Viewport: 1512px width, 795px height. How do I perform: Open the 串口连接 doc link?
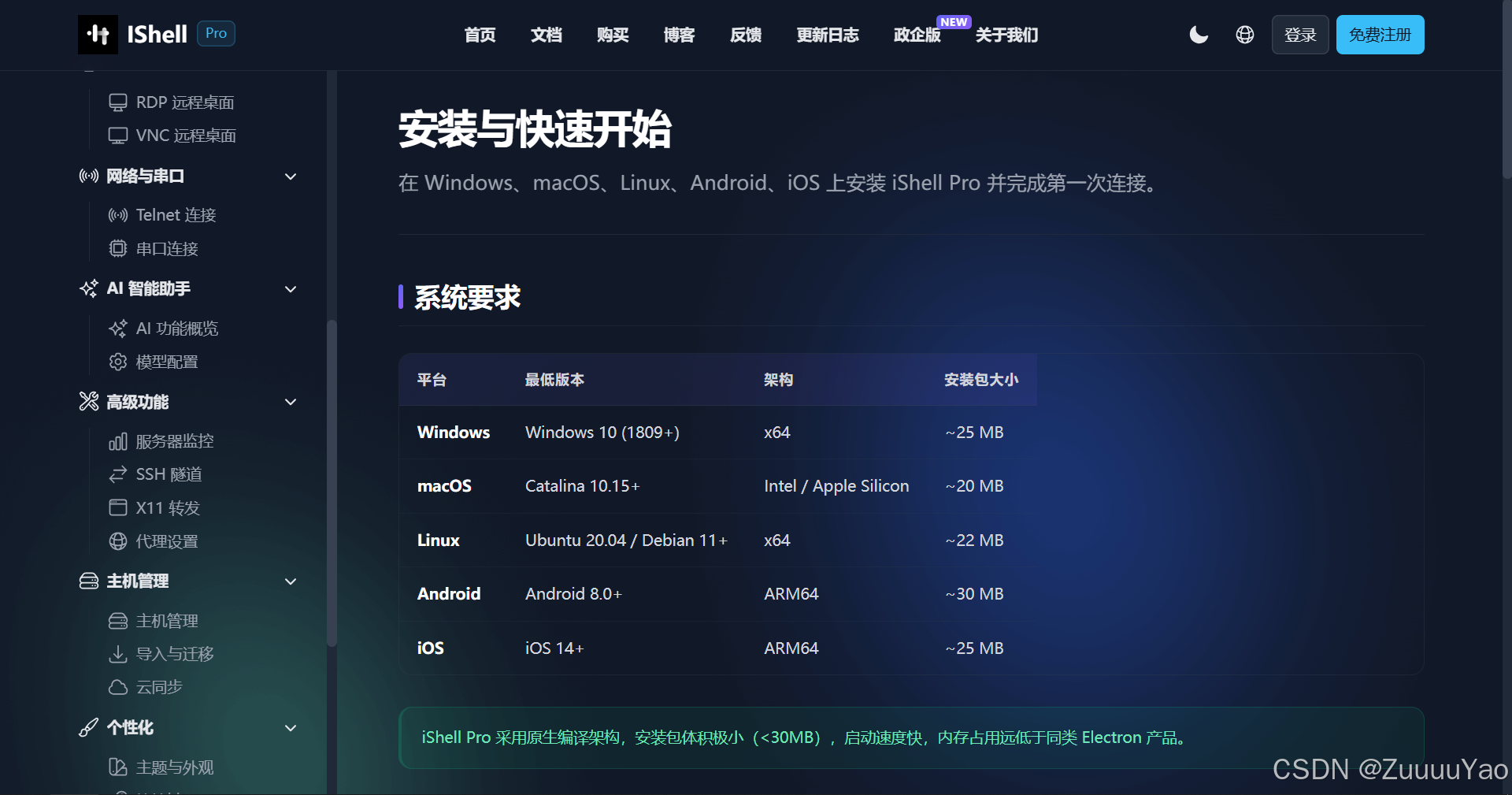tap(167, 249)
